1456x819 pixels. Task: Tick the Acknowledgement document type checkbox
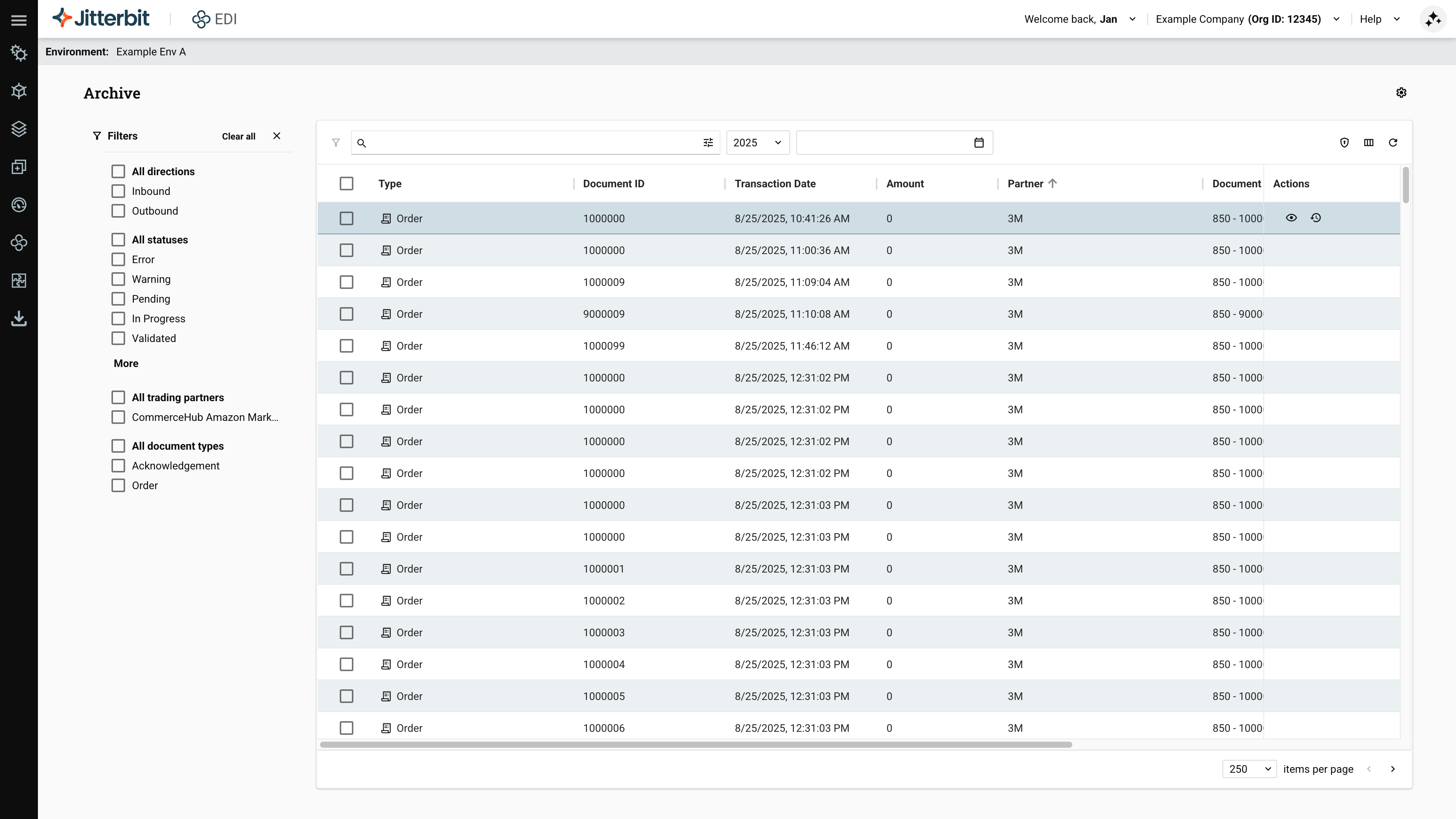click(118, 466)
